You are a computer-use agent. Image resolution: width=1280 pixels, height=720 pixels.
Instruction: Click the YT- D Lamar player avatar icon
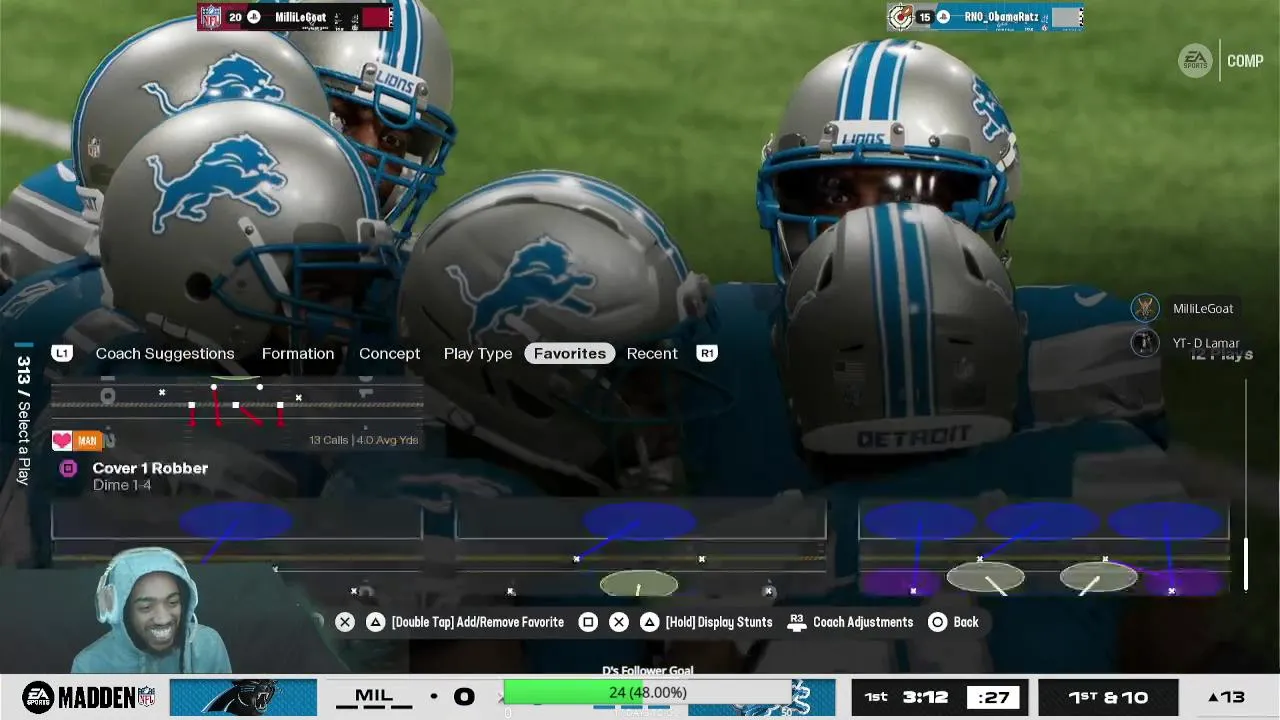click(1145, 343)
